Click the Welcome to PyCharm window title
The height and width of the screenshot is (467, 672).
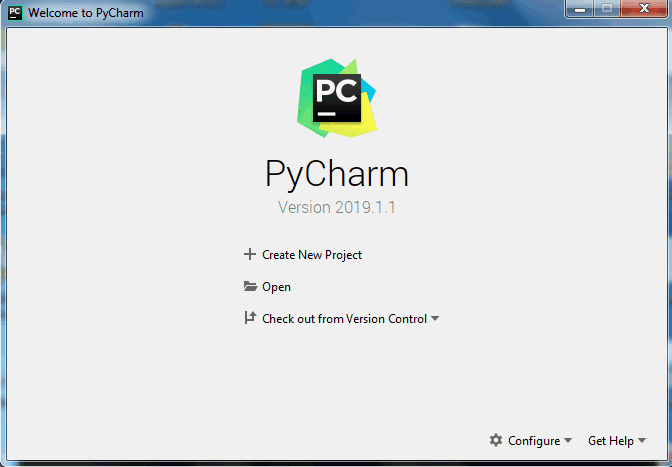pyautogui.click(x=86, y=13)
